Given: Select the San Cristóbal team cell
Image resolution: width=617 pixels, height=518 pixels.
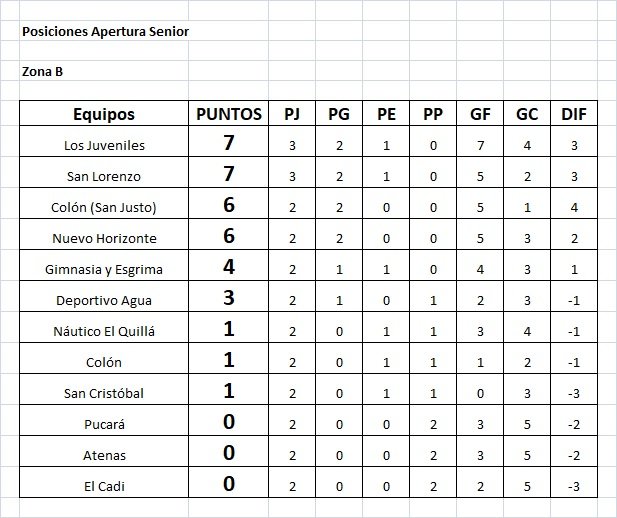Looking at the screenshot, I should coord(104,389).
